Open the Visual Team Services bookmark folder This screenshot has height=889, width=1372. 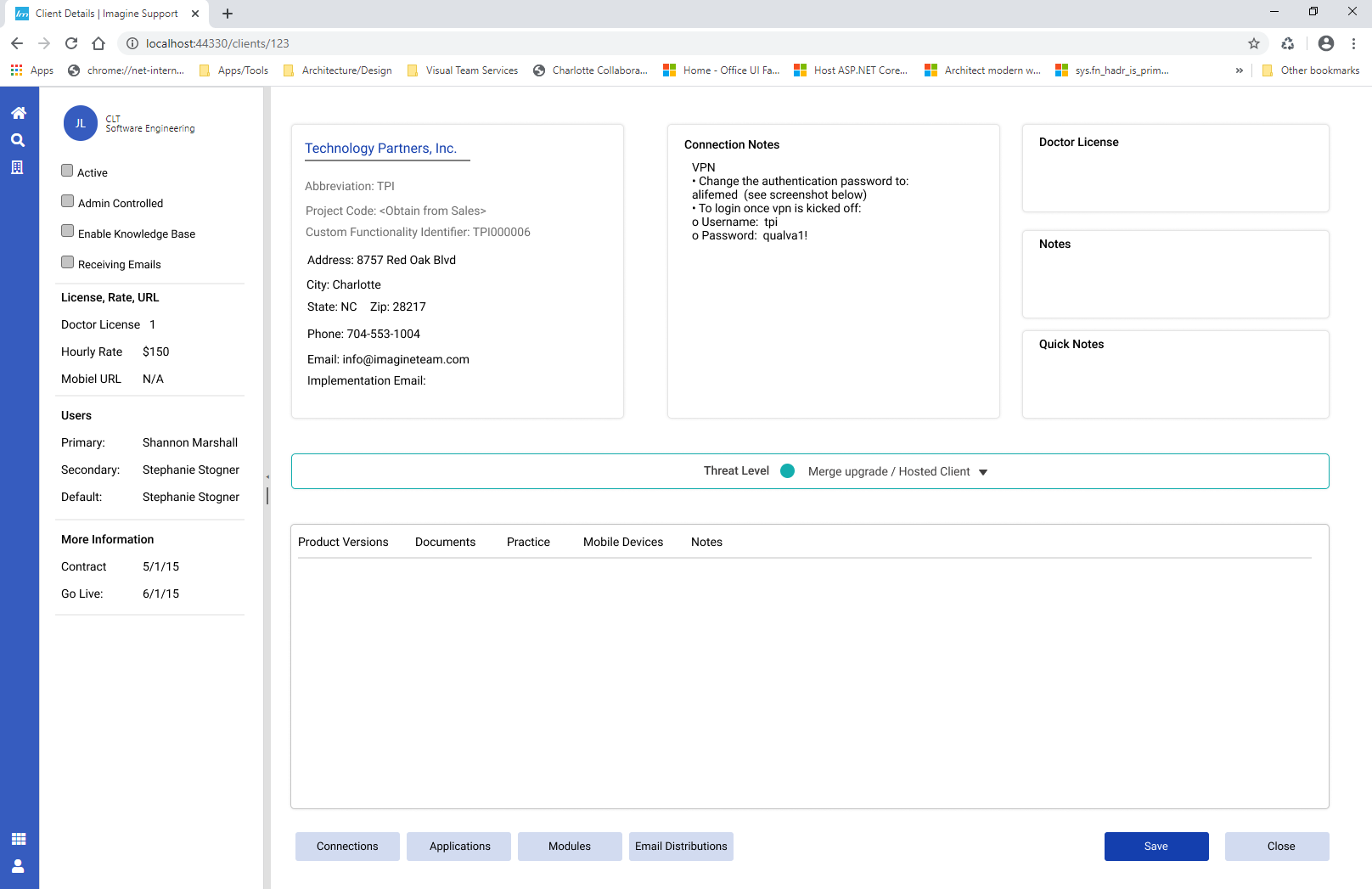coord(463,70)
